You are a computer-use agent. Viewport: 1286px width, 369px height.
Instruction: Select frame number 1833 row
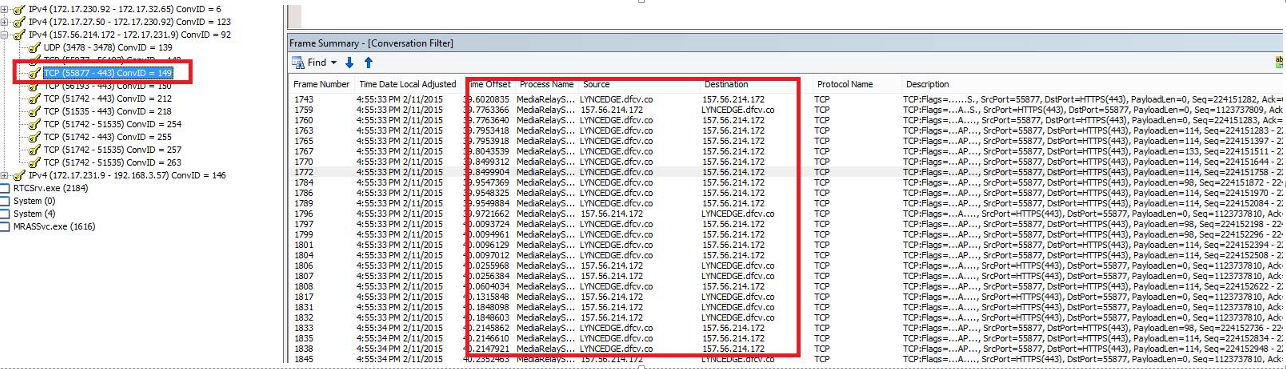(x=787, y=327)
